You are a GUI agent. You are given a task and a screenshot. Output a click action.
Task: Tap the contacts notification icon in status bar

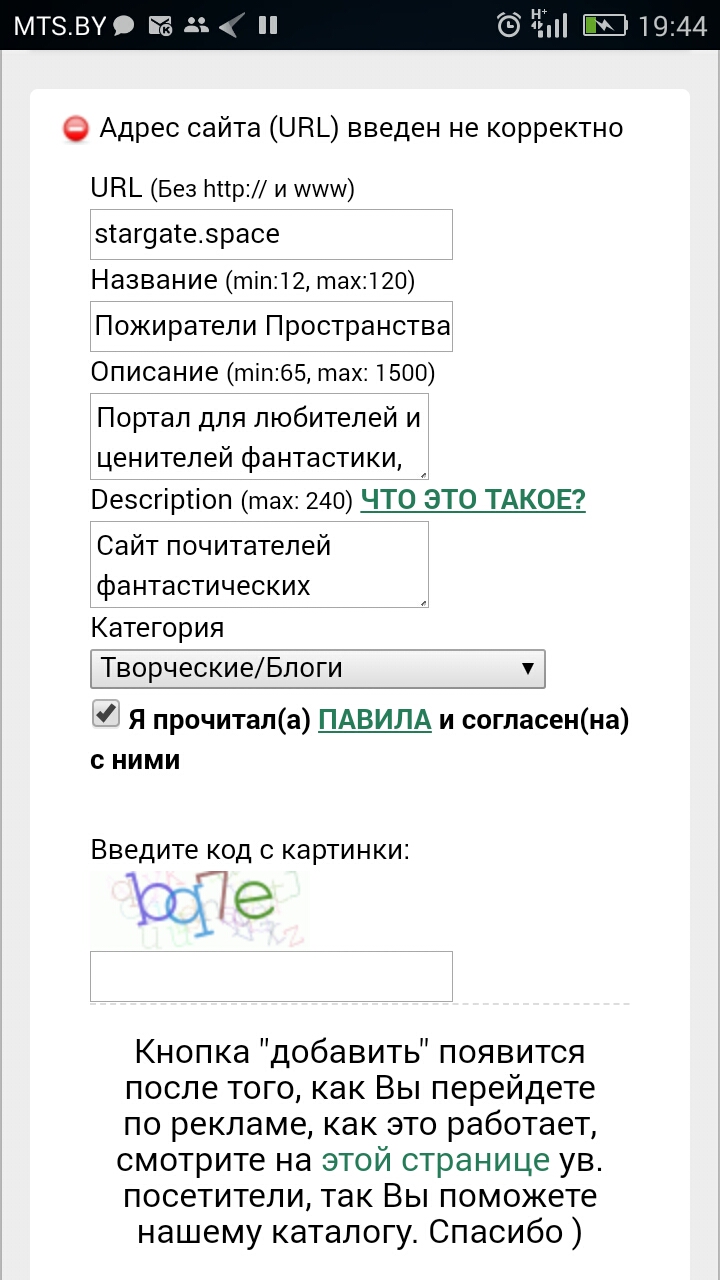[x=196, y=26]
